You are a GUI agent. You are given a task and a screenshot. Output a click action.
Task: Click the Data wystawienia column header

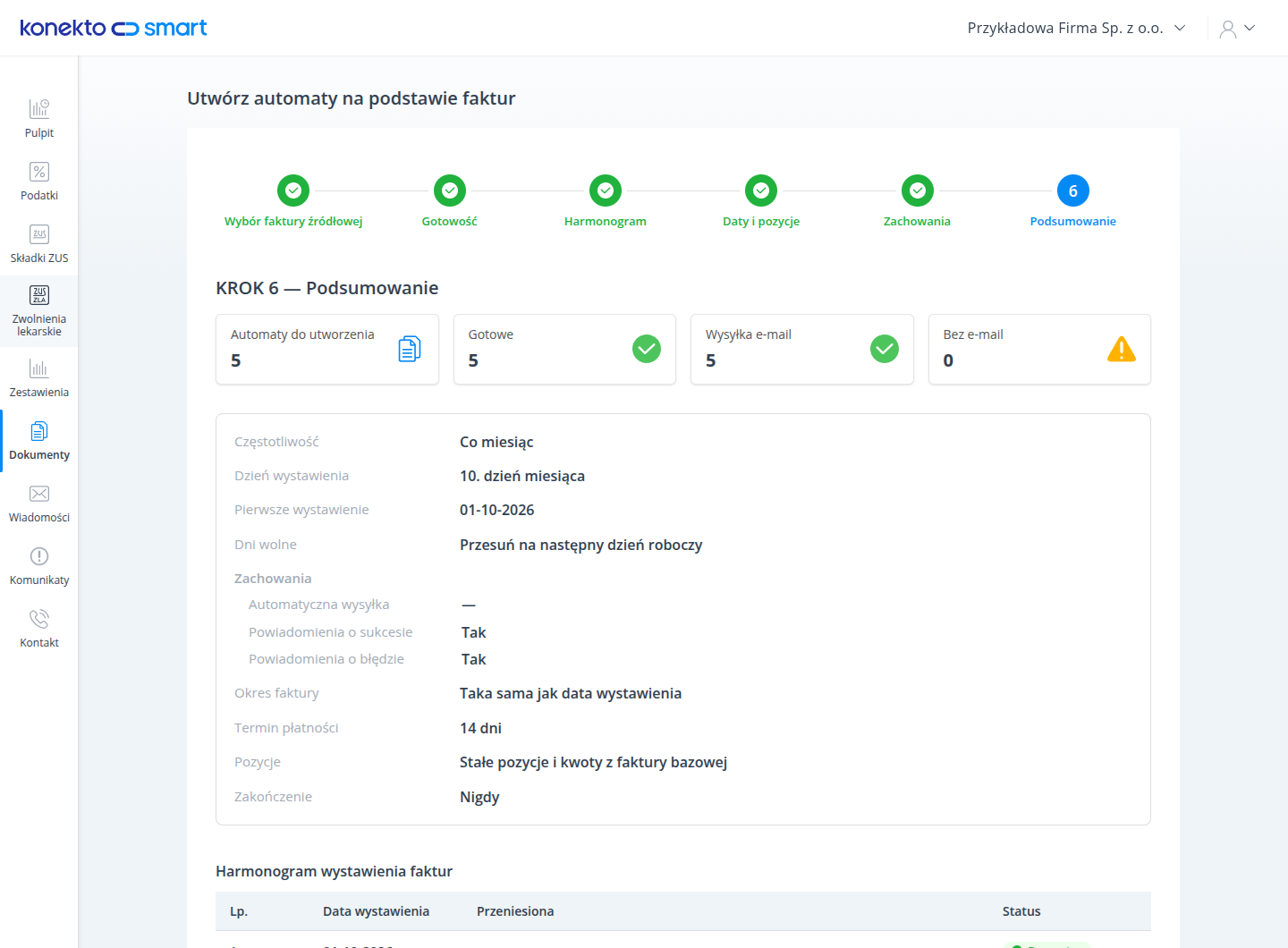[376, 911]
